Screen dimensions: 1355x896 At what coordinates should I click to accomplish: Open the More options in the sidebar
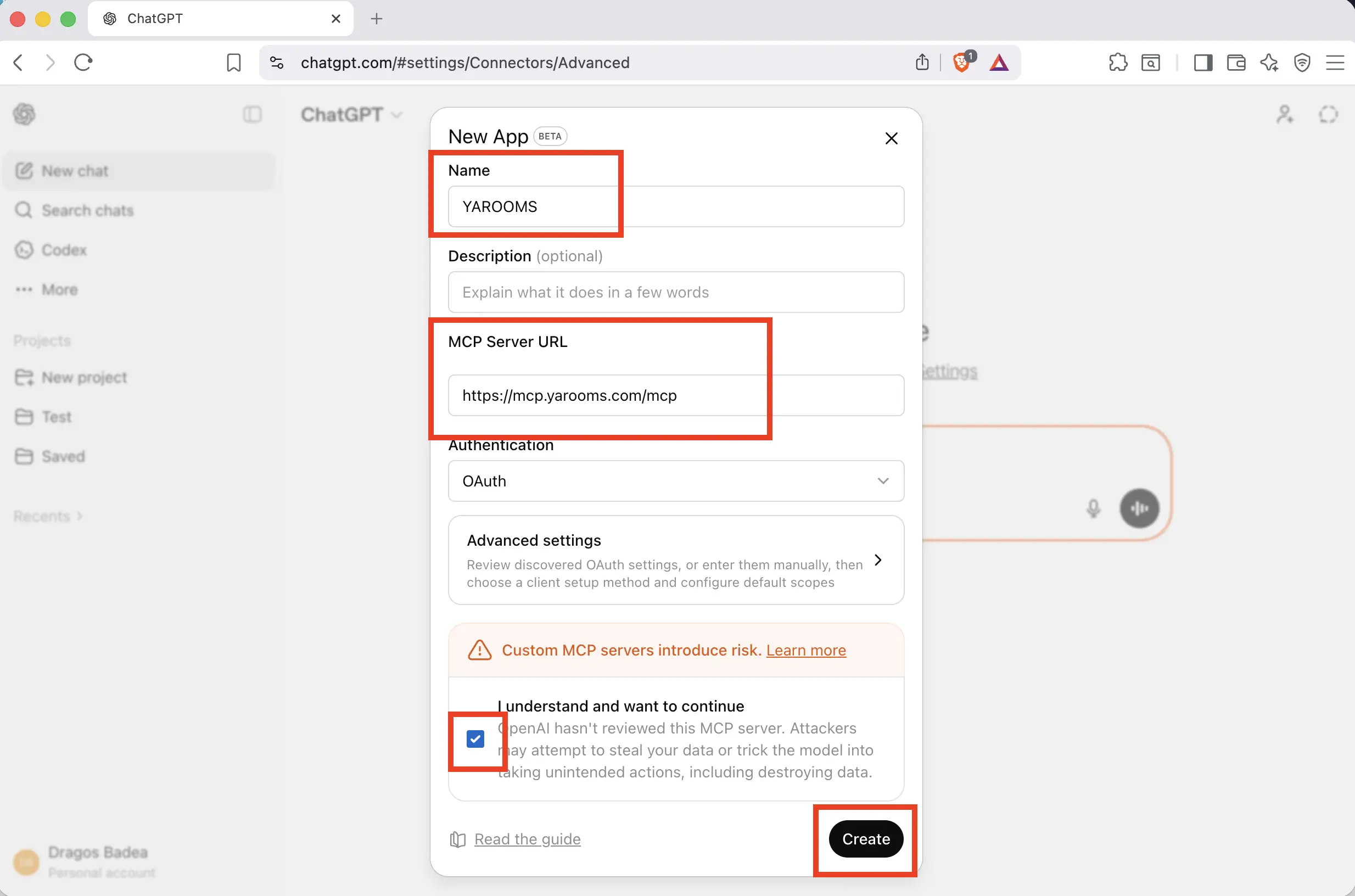tap(59, 289)
